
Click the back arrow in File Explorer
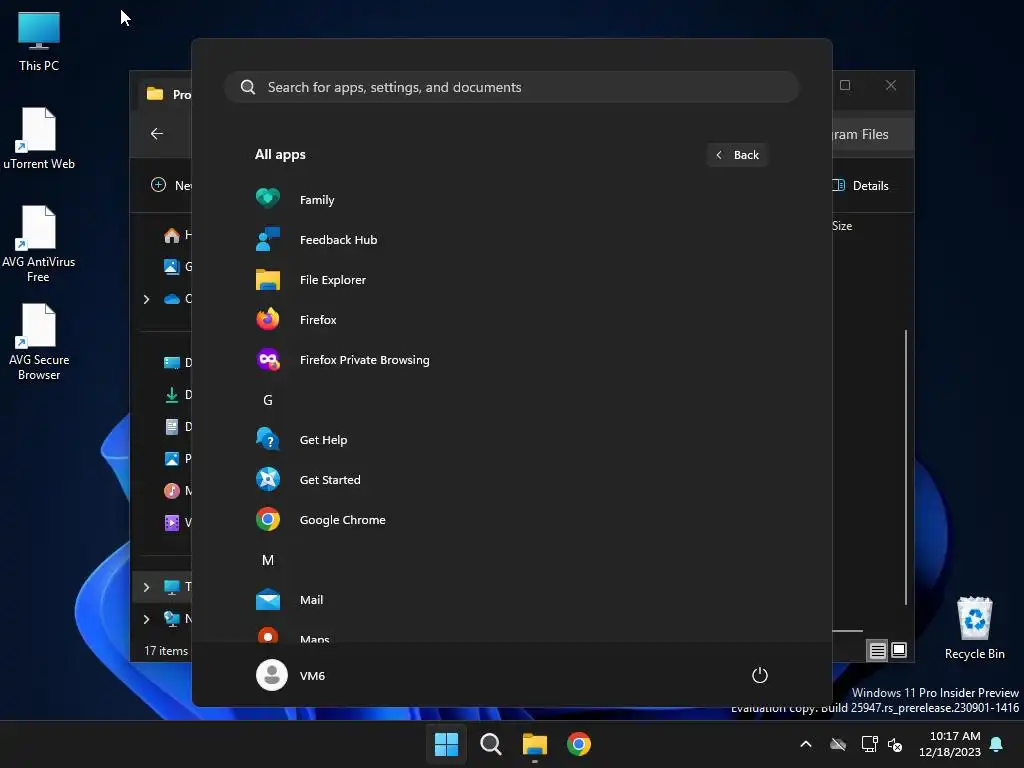(157, 133)
